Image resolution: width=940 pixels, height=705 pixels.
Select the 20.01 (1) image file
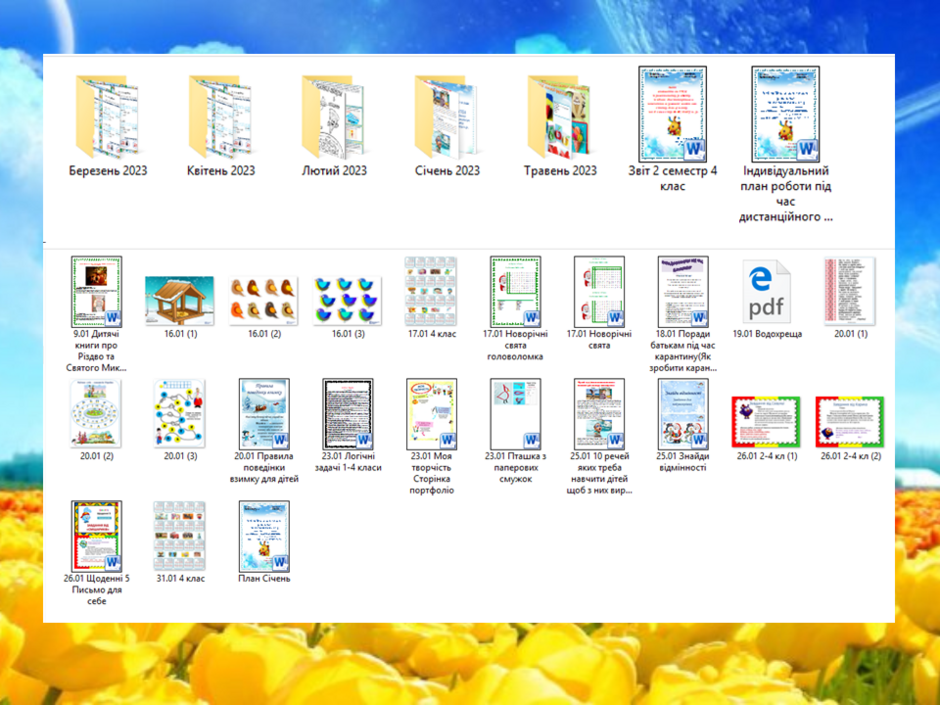850,291
